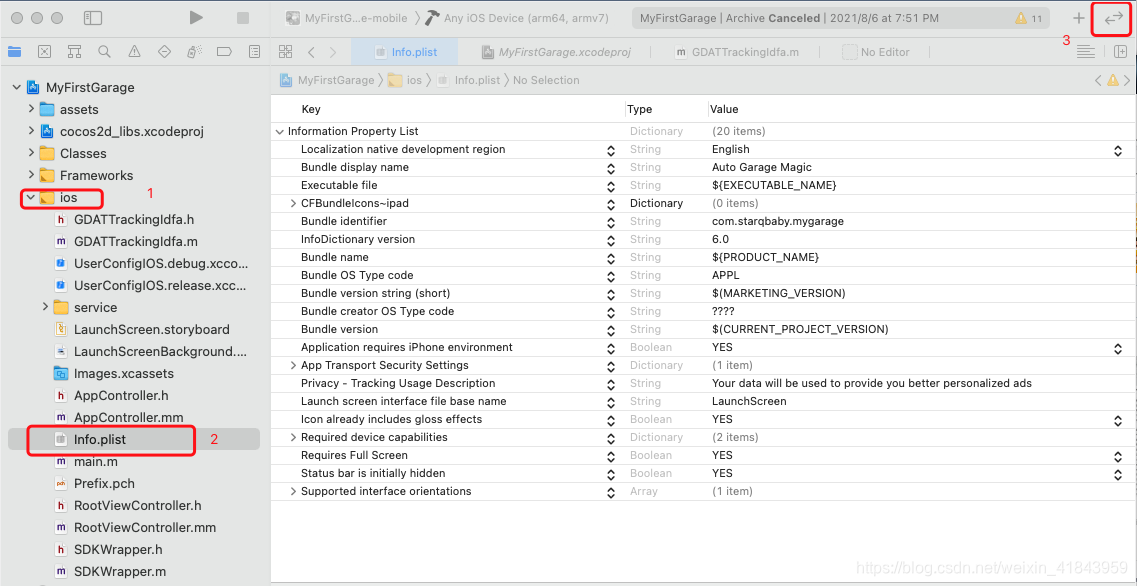The width and height of the screenshot is (1137, 586).
Task: Switch to GDATTrackingIdfa.m tab
Action: (737, 51)
